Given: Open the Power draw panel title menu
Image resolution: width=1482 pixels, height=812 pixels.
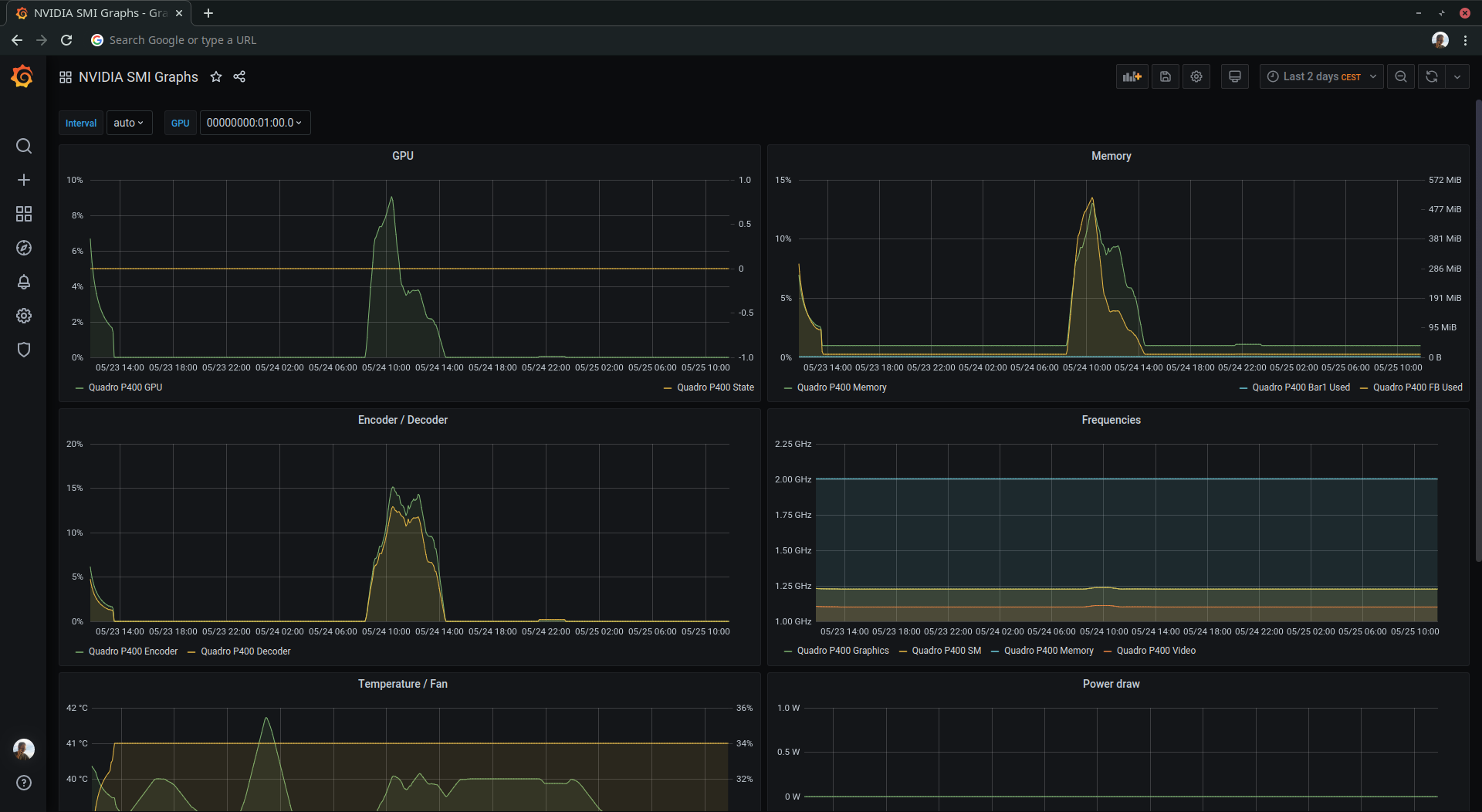Looking at the screenshot, I should [x=1111, y=684].
